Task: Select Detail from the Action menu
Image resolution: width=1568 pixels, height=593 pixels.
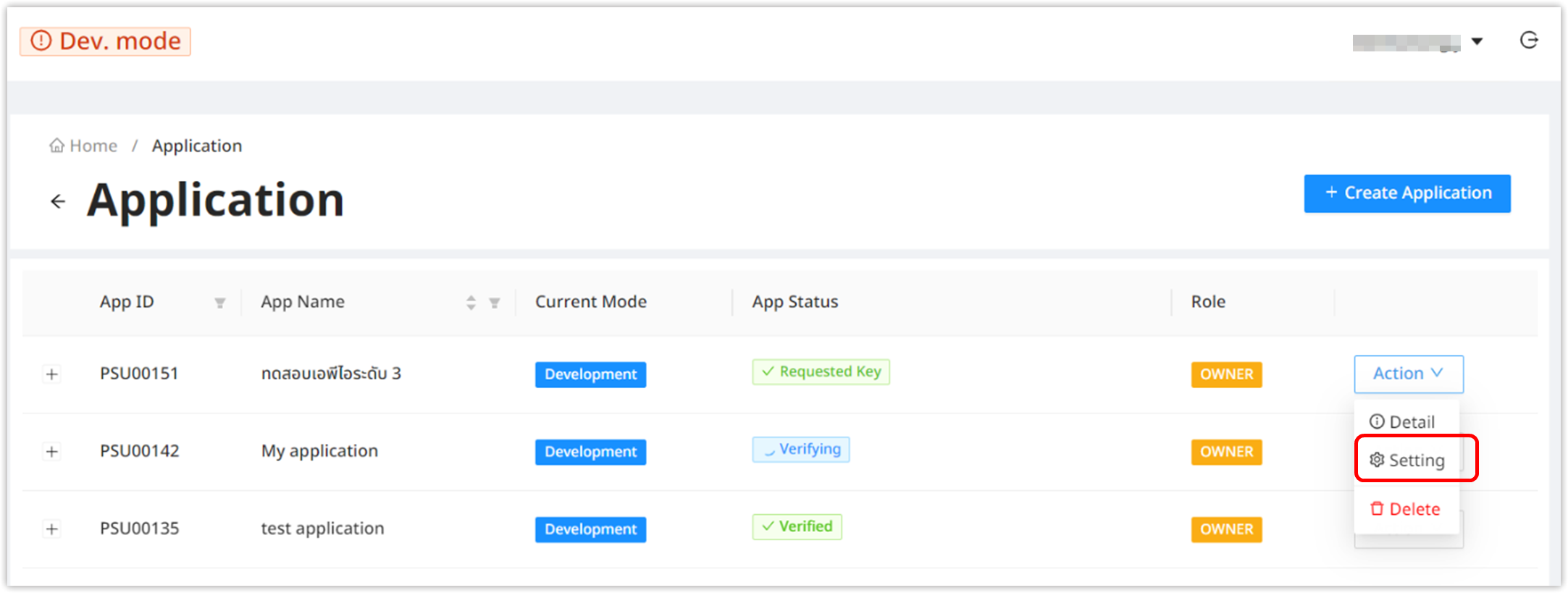Action: (x=1402, y=422)
